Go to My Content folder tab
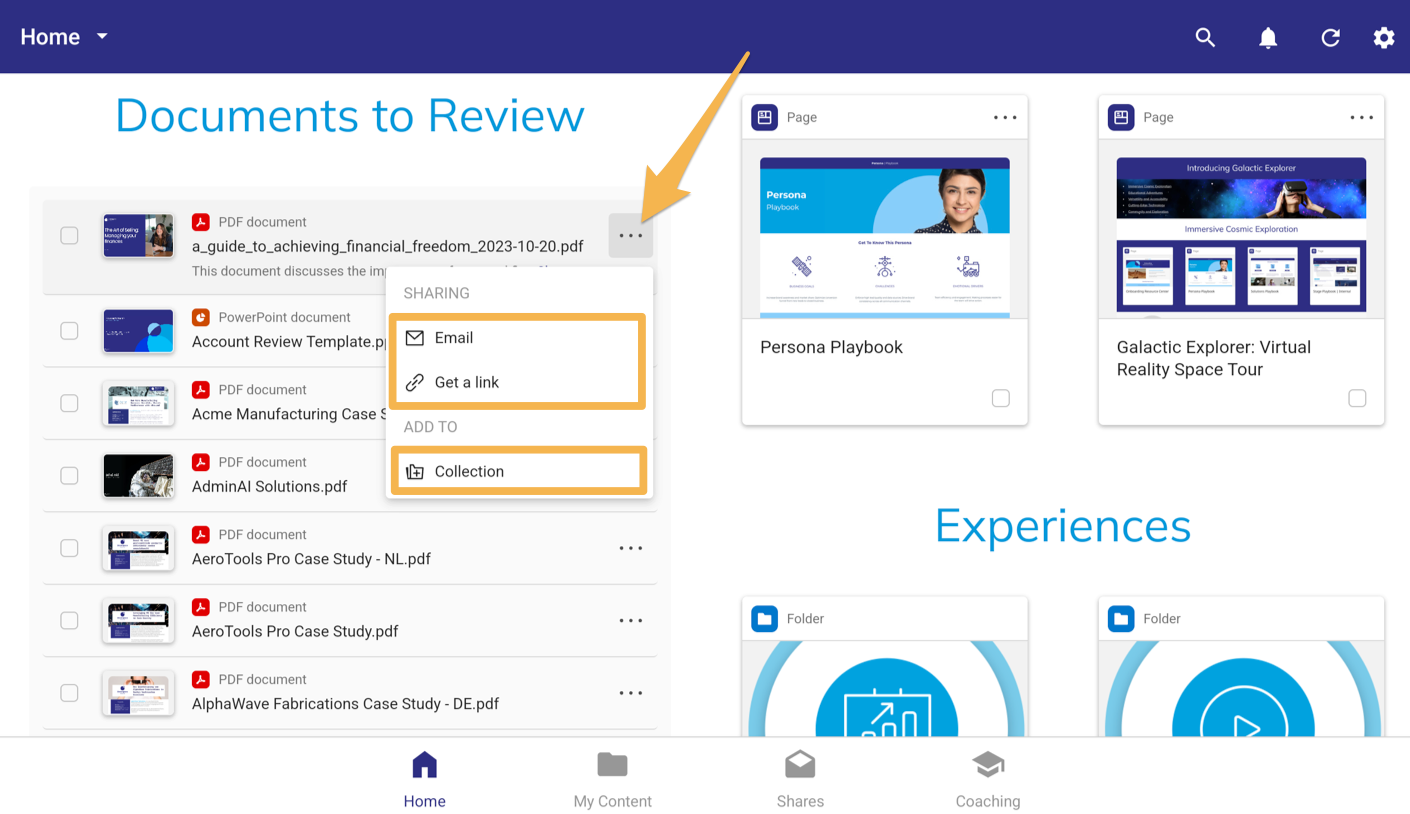Image resolution: width=1410 pixels, height=814 pixels. (612, 780)
